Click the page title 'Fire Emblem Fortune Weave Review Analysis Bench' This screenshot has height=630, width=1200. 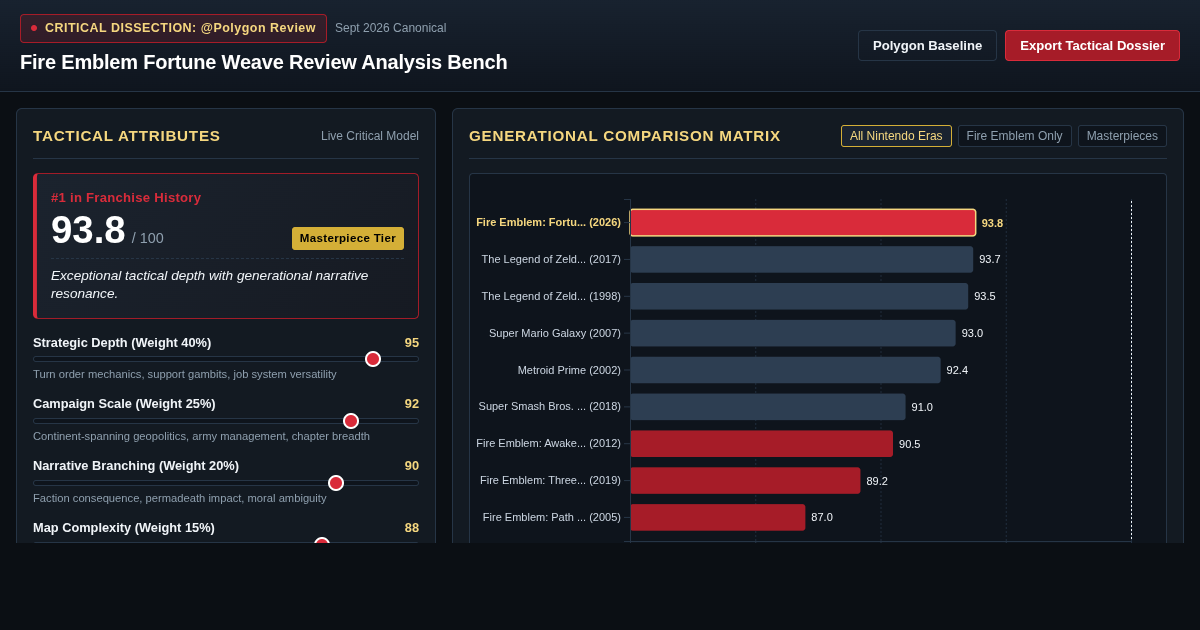(264, 62)
